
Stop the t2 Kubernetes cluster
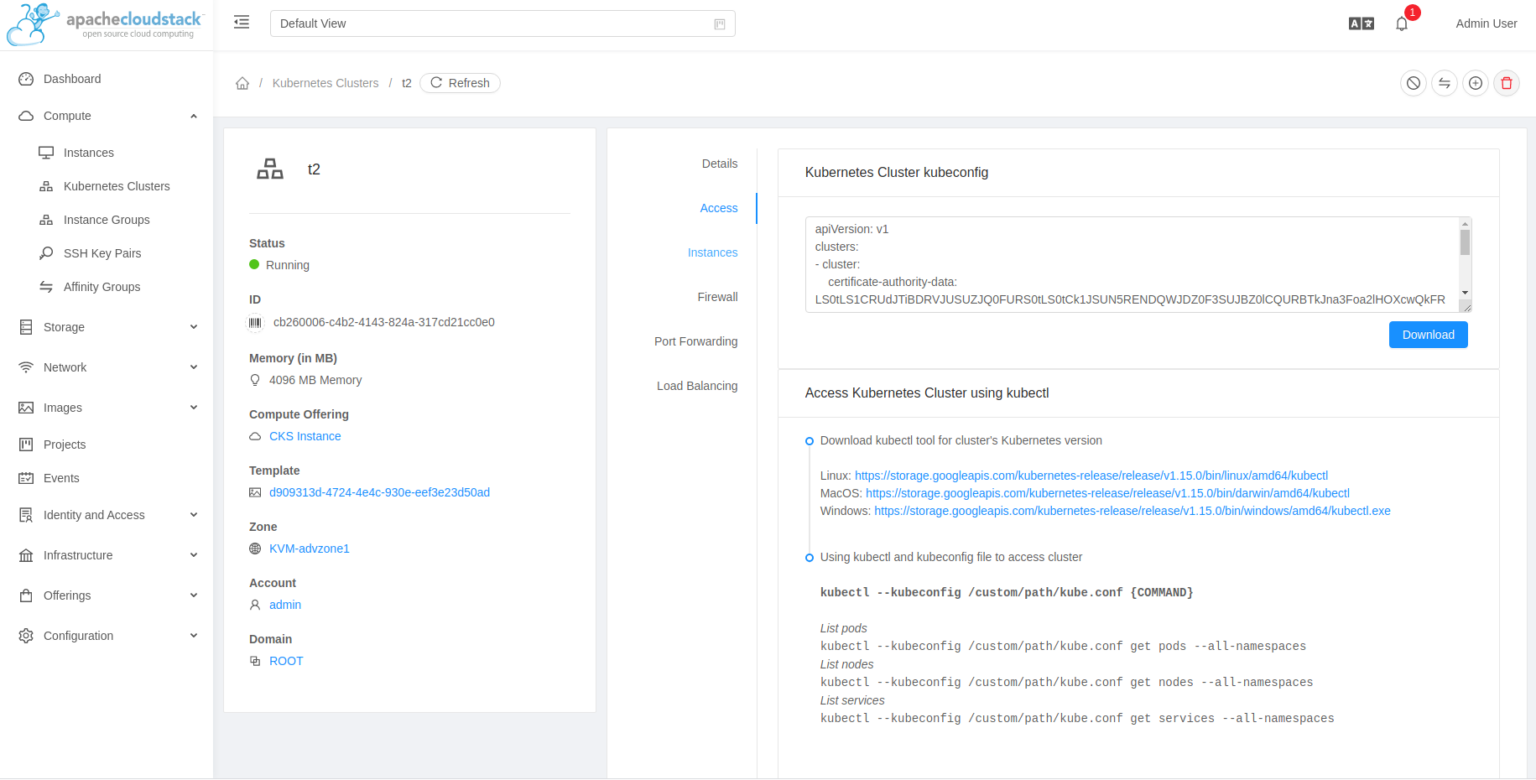pos(1413,83)
